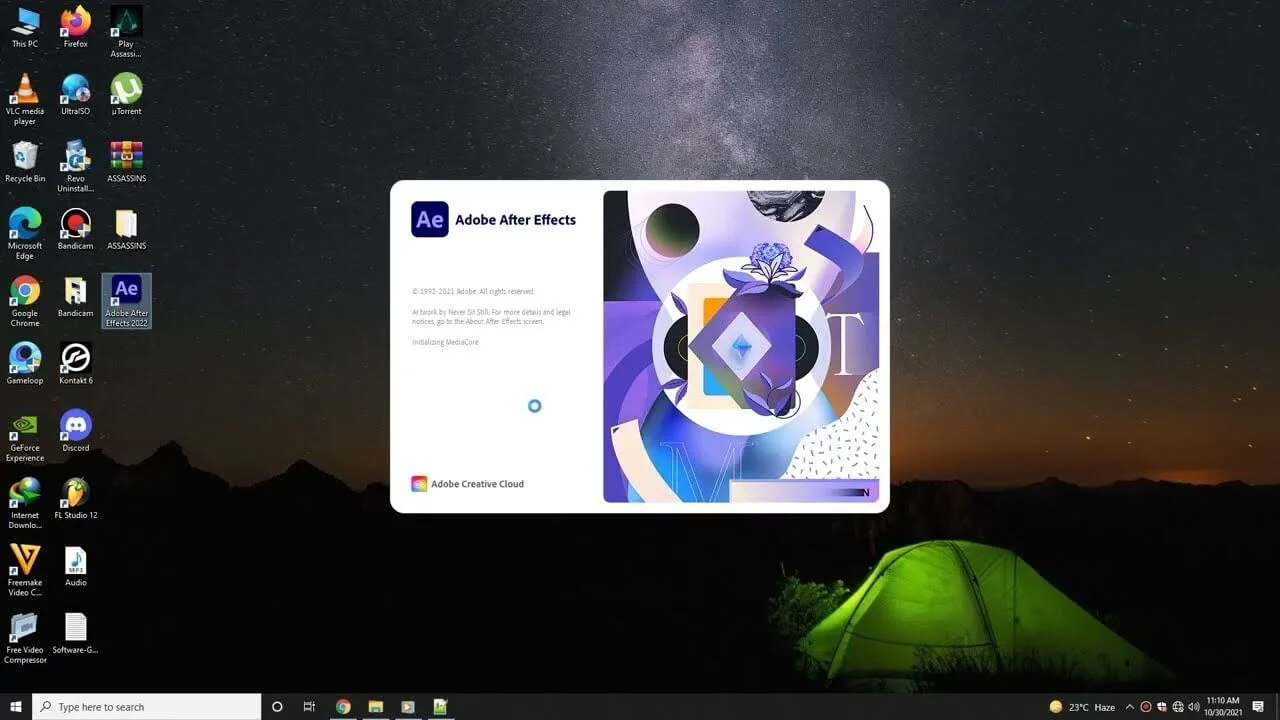Open the red recording tray icon
Screen dimensions: 1280x720
[1146, 707]
